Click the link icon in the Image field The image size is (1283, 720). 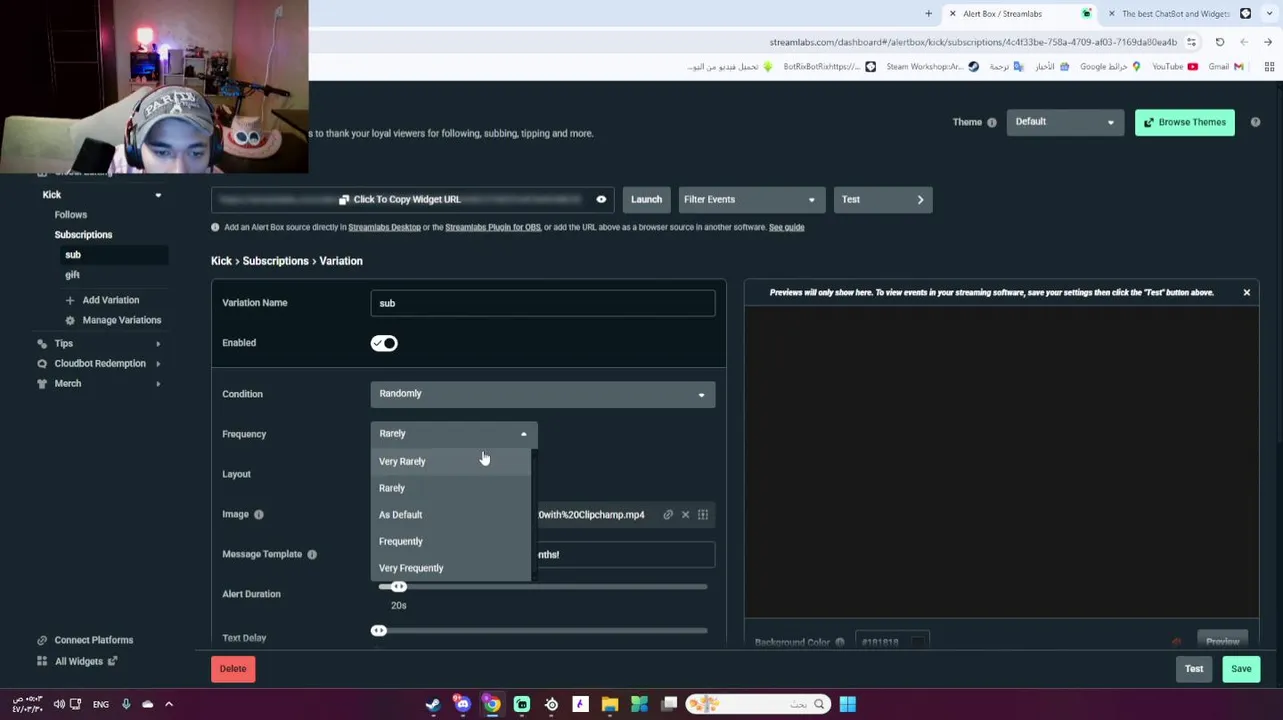[x=668, y=515]
